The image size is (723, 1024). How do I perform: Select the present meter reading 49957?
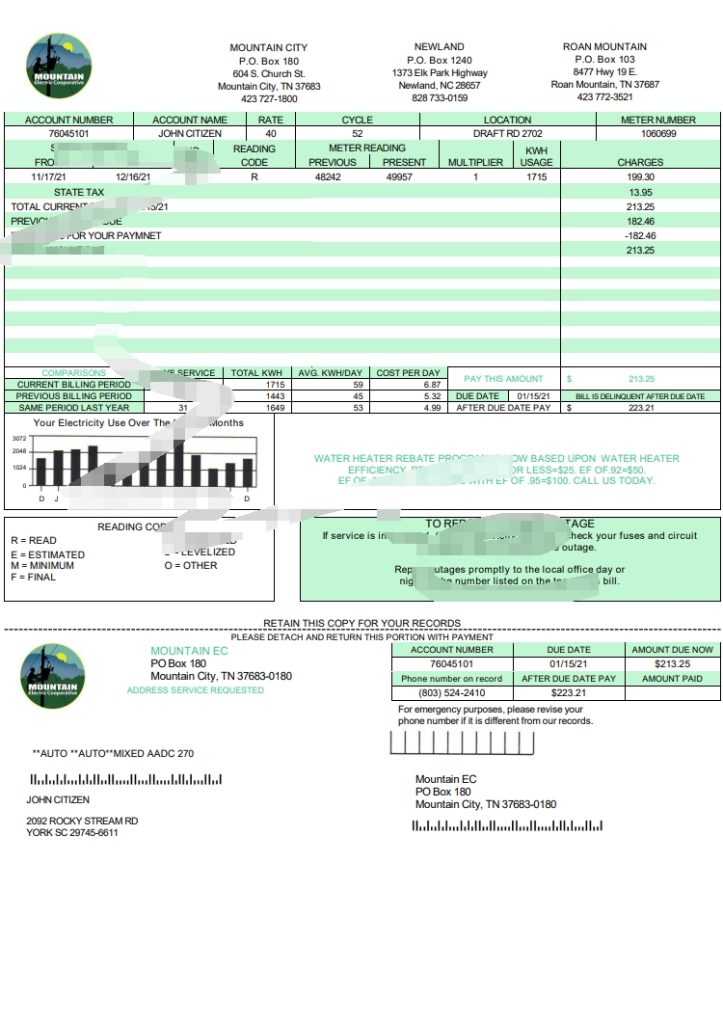399,177
